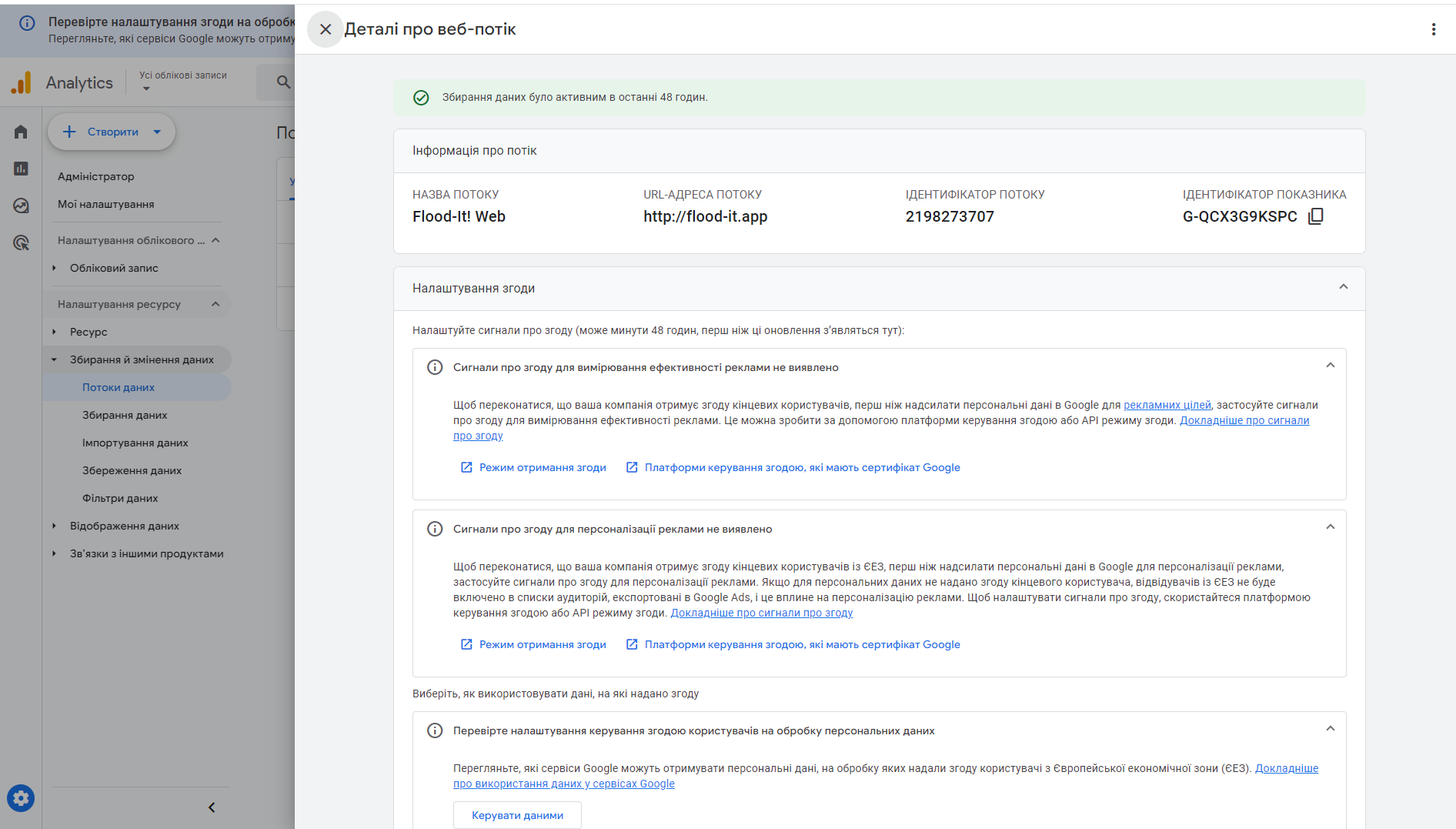The image size is (1456, 829).
Task: Collapse the Налаштування облікового section
Action: tap(215, 240)
